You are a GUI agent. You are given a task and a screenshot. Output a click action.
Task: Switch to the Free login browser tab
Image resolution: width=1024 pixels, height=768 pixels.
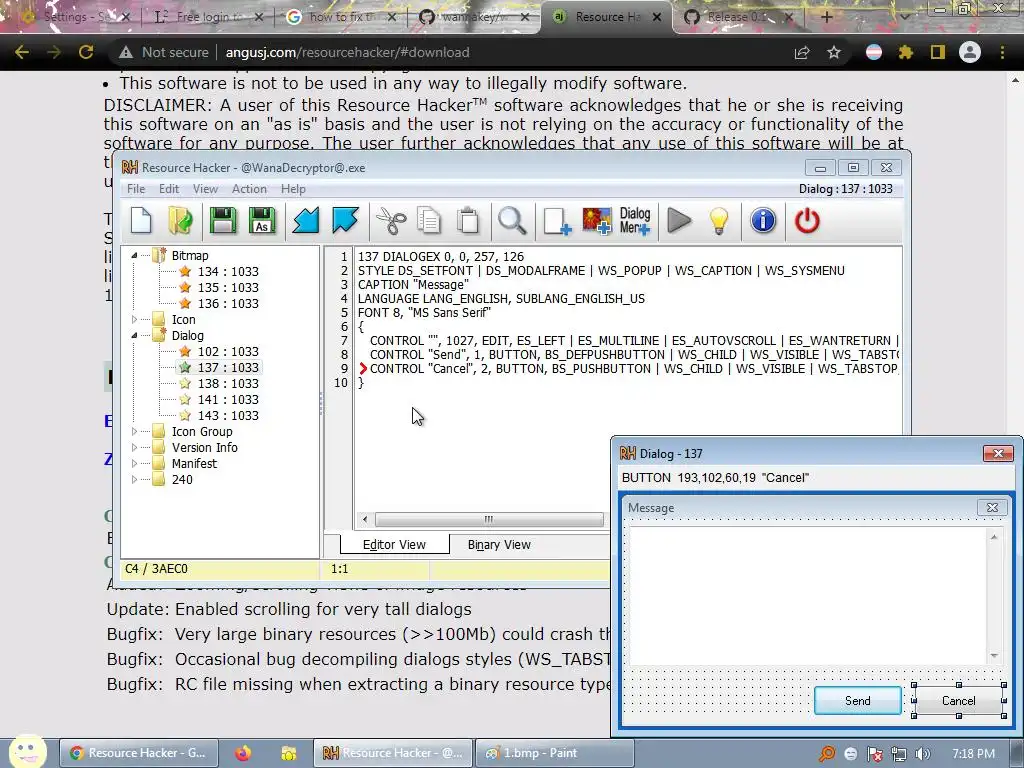pos(209,17)
